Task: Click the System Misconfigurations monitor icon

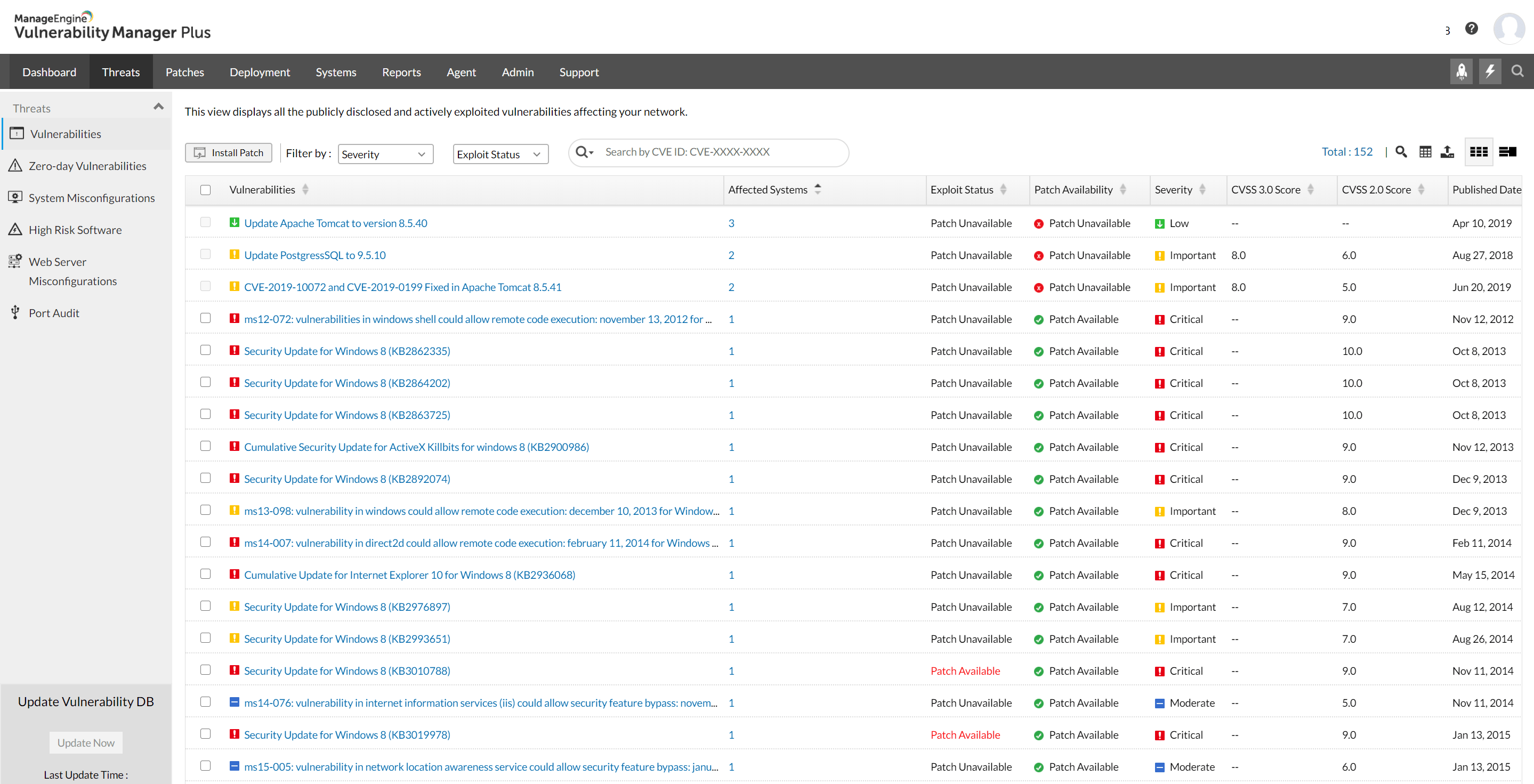Action: click(15, 197)
